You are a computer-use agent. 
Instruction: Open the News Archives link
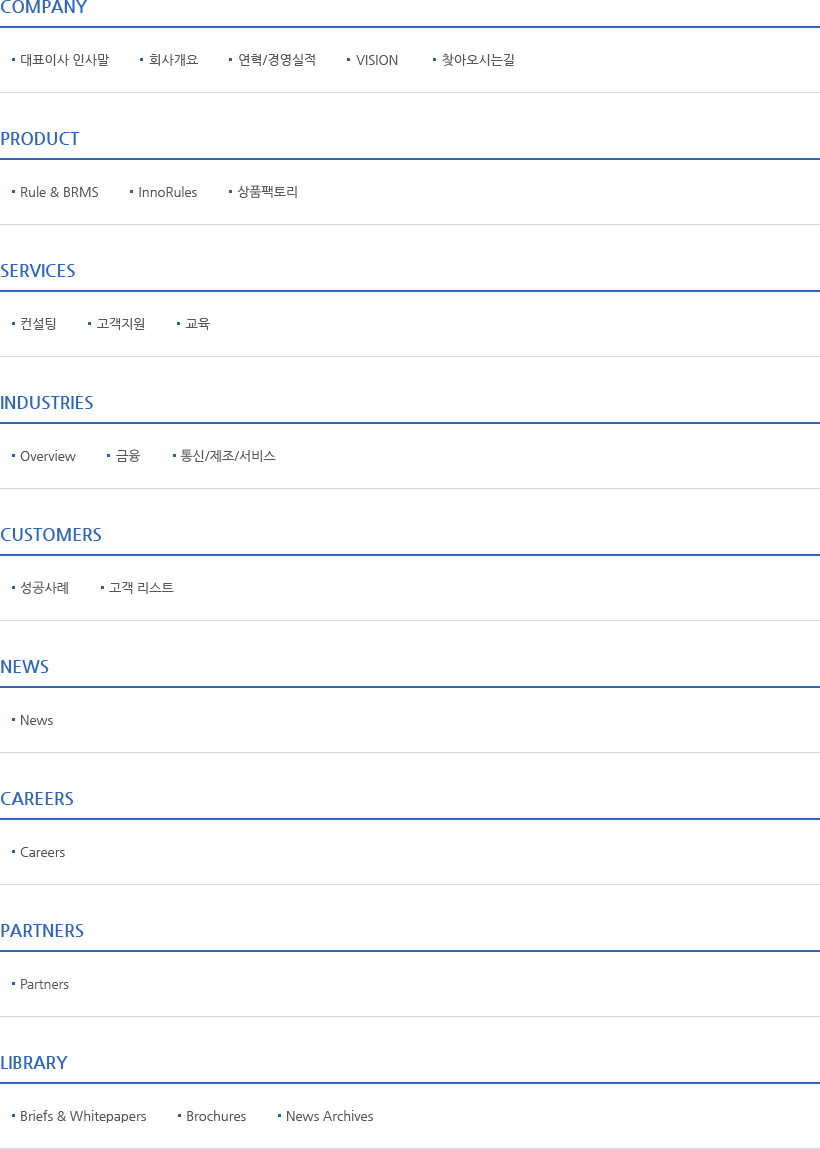(x=329, y=1116)
